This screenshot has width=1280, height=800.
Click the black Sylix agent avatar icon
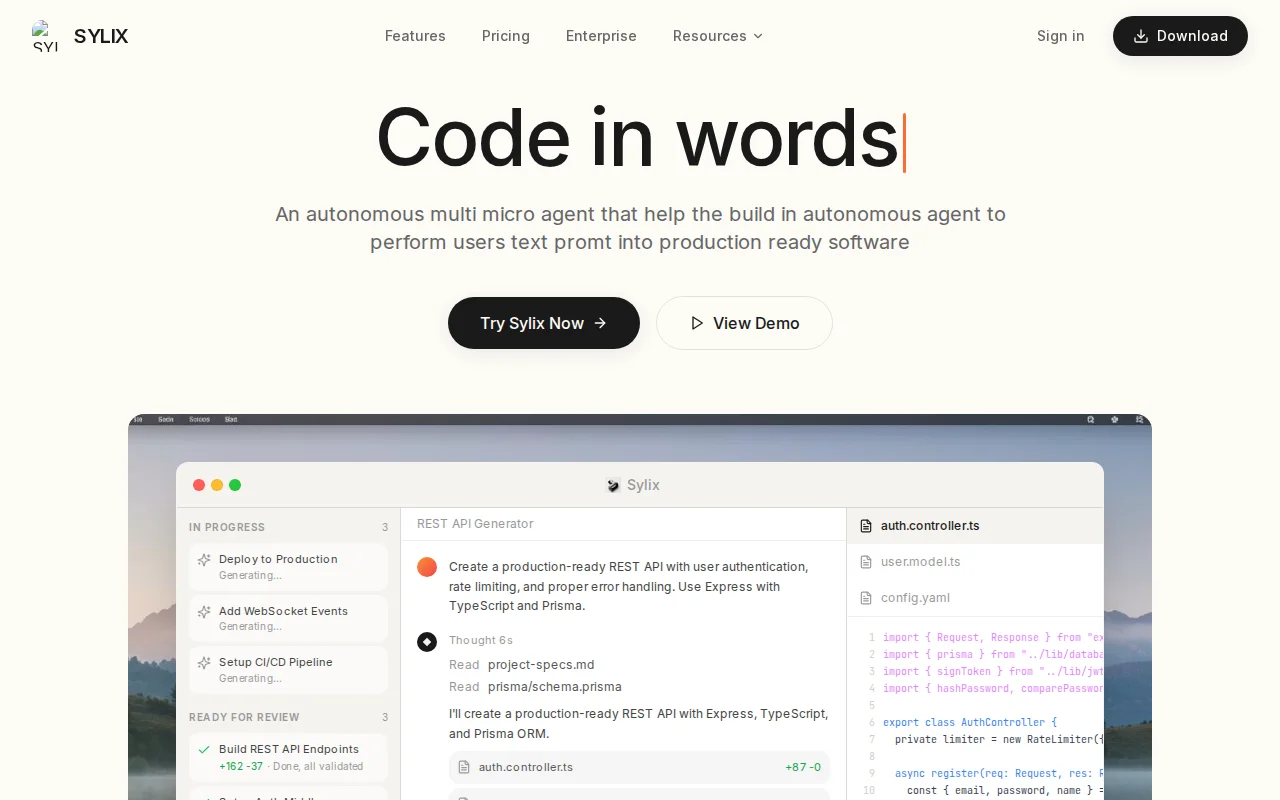coord(427,642)
